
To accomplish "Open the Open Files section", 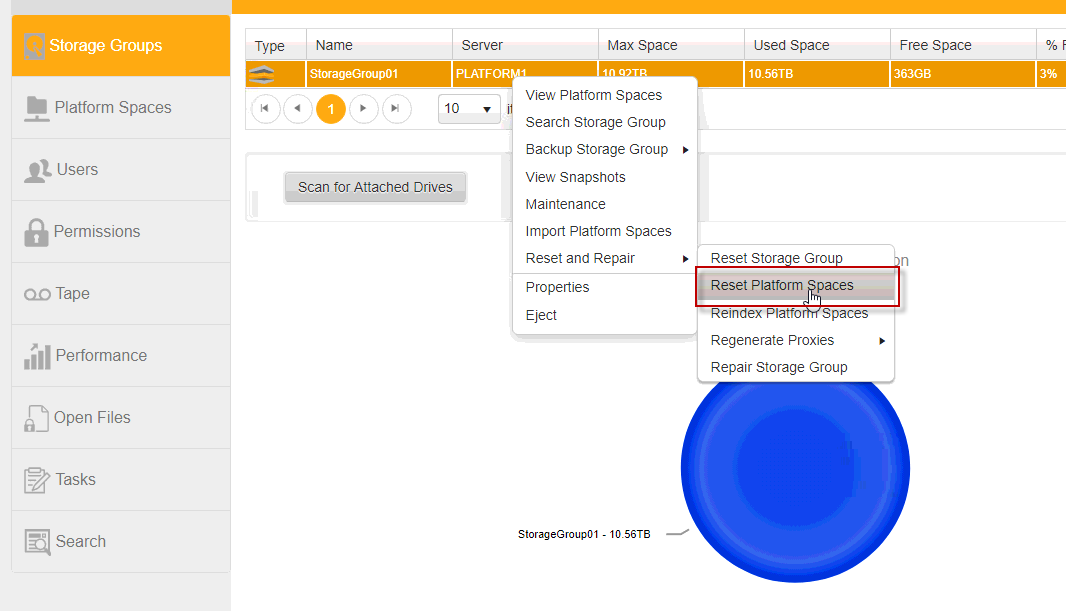I will 121,417.
